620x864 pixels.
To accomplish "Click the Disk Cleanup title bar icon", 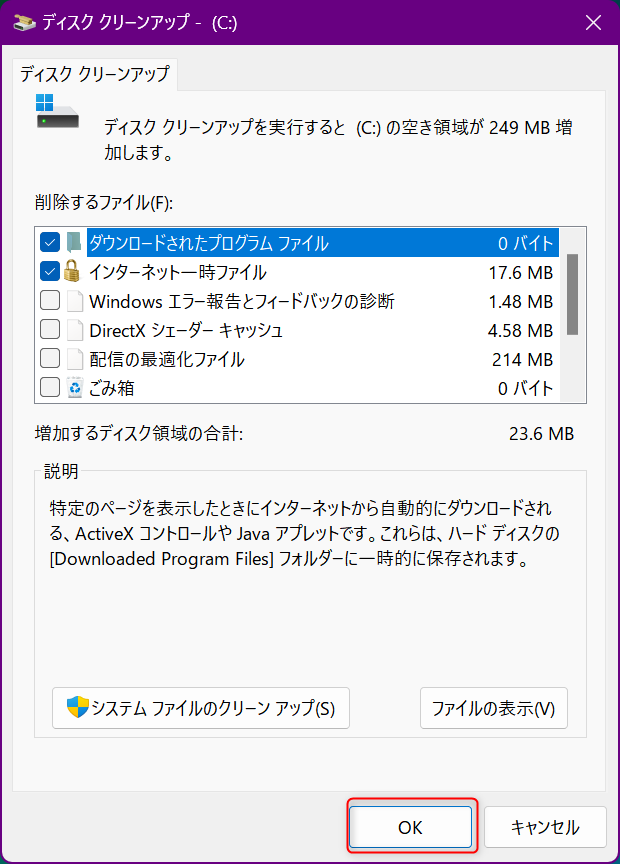I will [25, 23].
